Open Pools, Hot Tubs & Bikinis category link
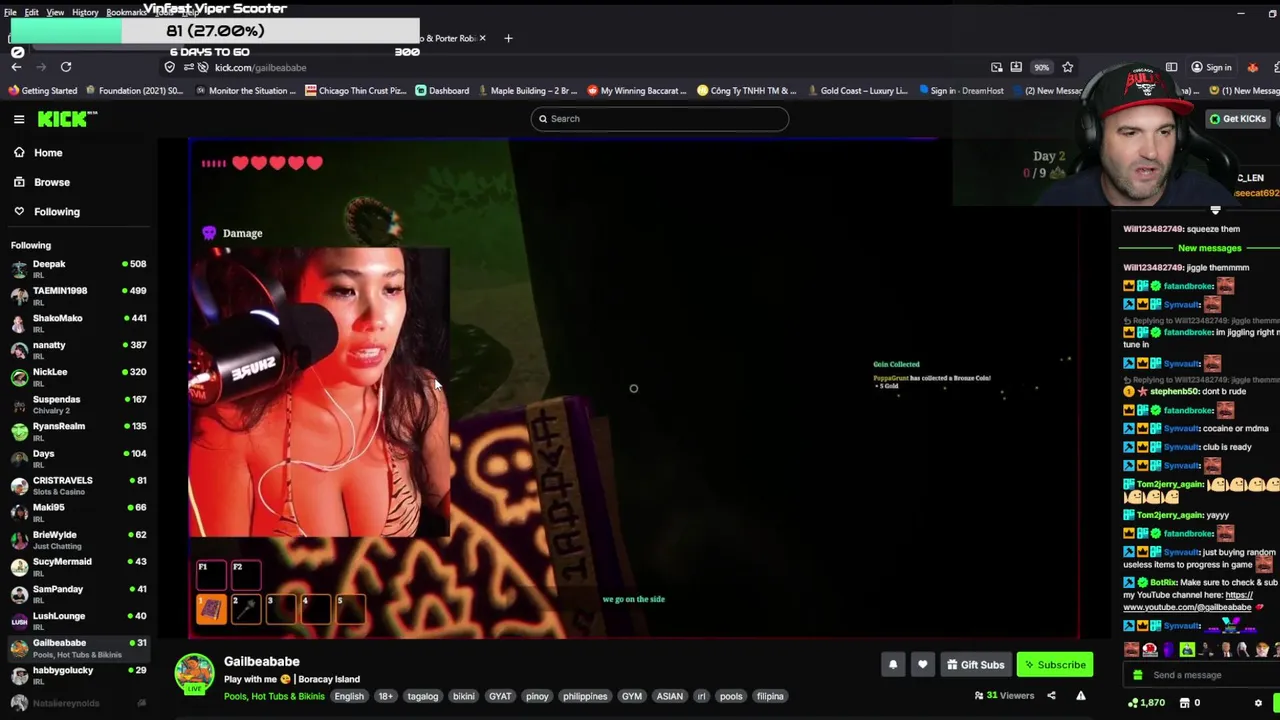The height and width of the screenshot is (720, 1280). pyautogui.click(x=274, y=696)
